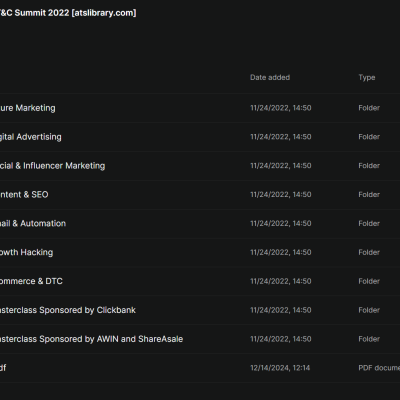The width and height of the screenshot is (400, 400).
Task: Open Masterclass Sponsored by AWIN and ShareAsale
Action: (91, 339)
